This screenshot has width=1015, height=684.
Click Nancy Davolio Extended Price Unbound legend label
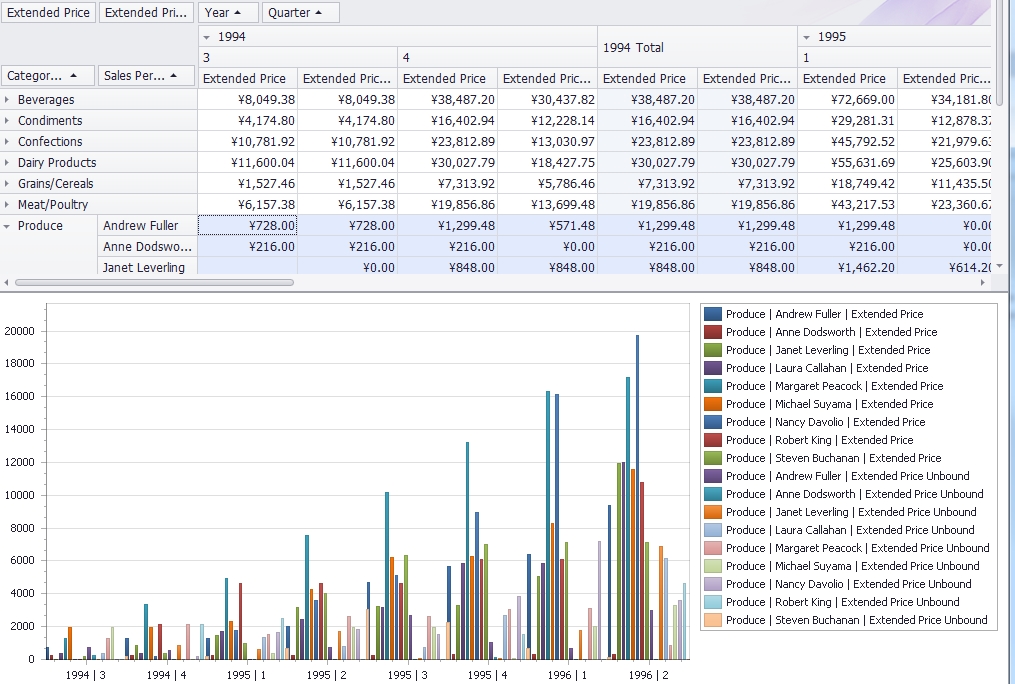(849, 584)
